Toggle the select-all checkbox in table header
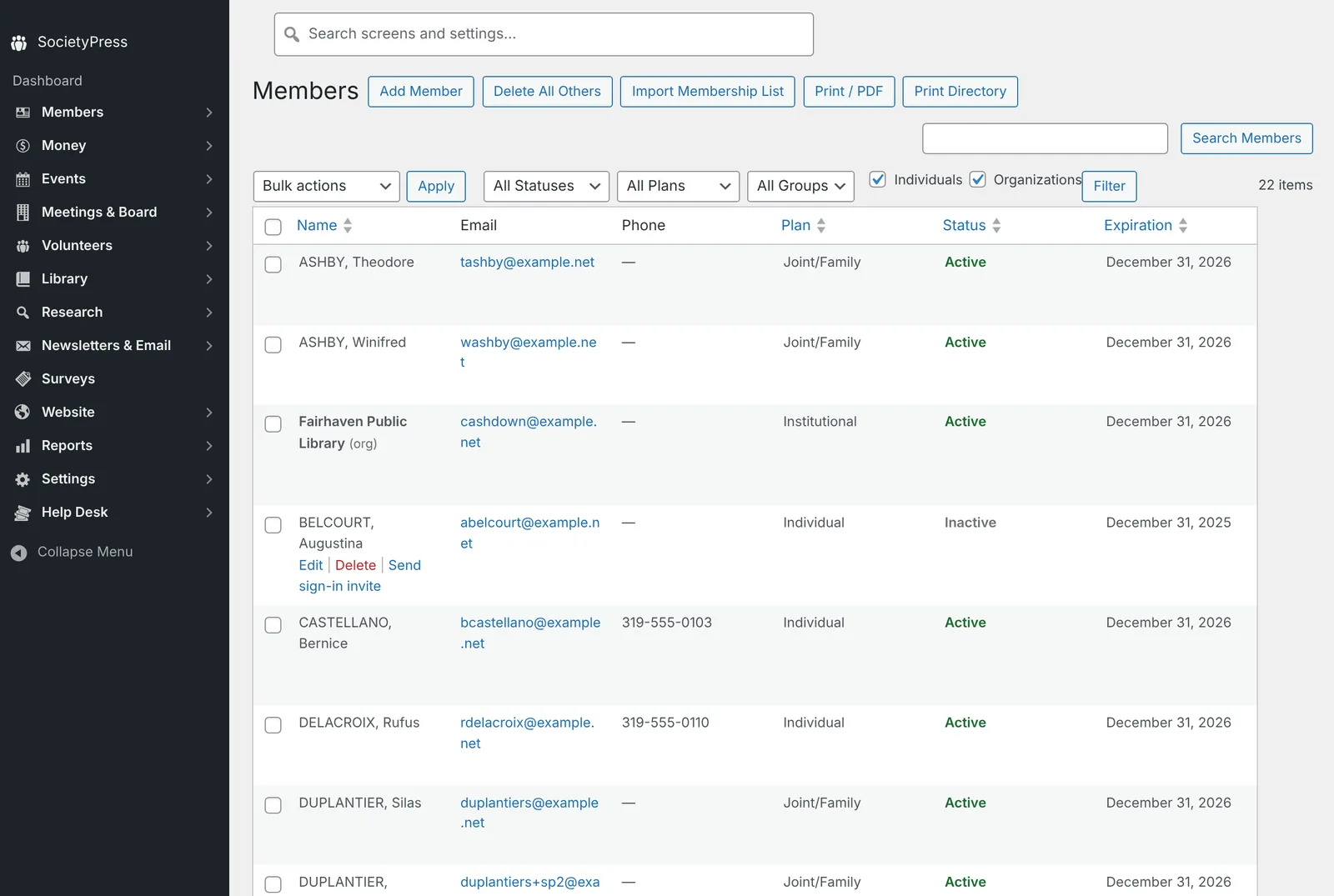 tap(273, 227)
